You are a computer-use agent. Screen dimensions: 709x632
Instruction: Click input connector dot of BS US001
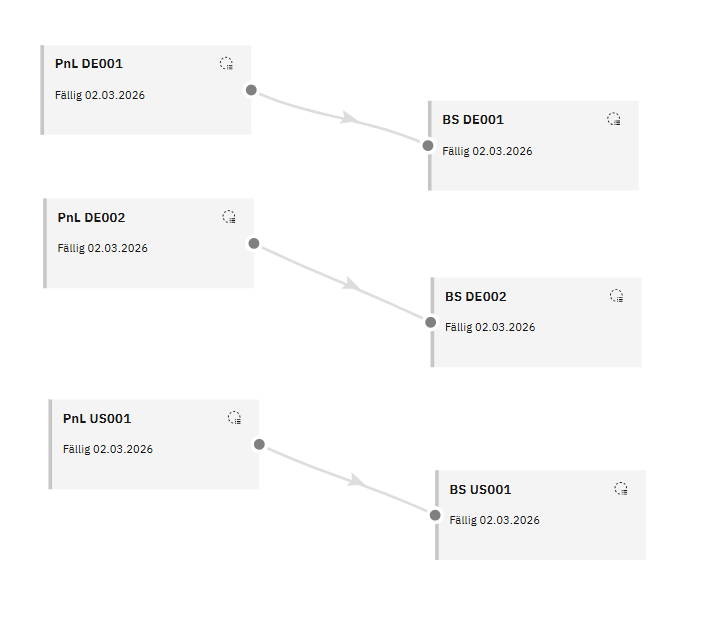pyautogui.click(x=435, y=515)
